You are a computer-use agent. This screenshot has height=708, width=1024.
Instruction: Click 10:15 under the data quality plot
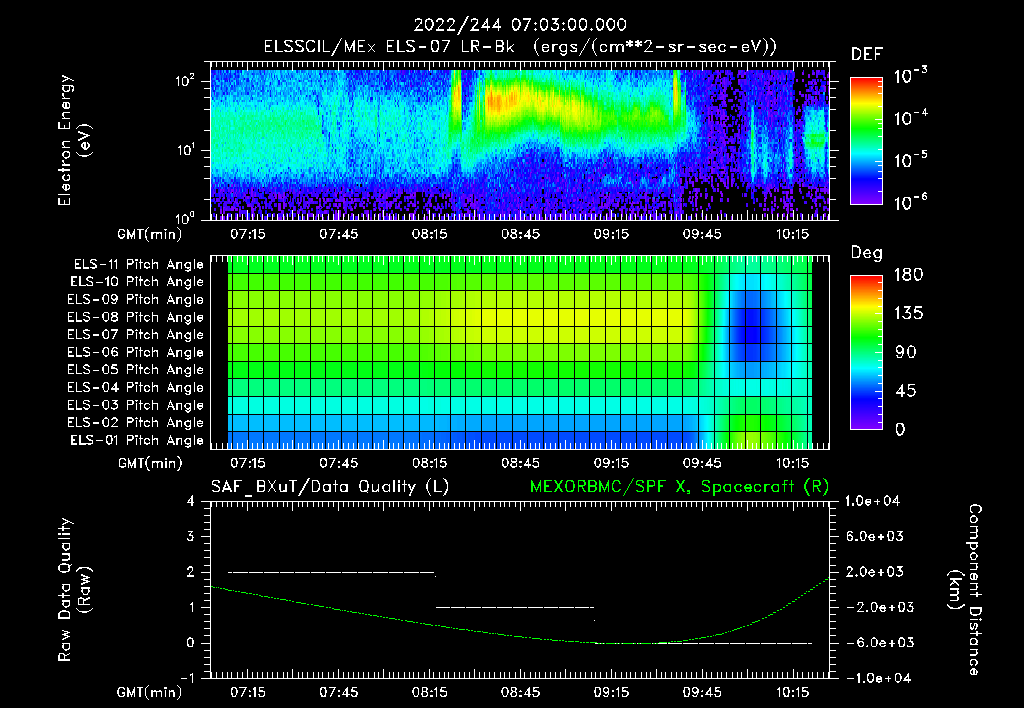coord(792,692)
